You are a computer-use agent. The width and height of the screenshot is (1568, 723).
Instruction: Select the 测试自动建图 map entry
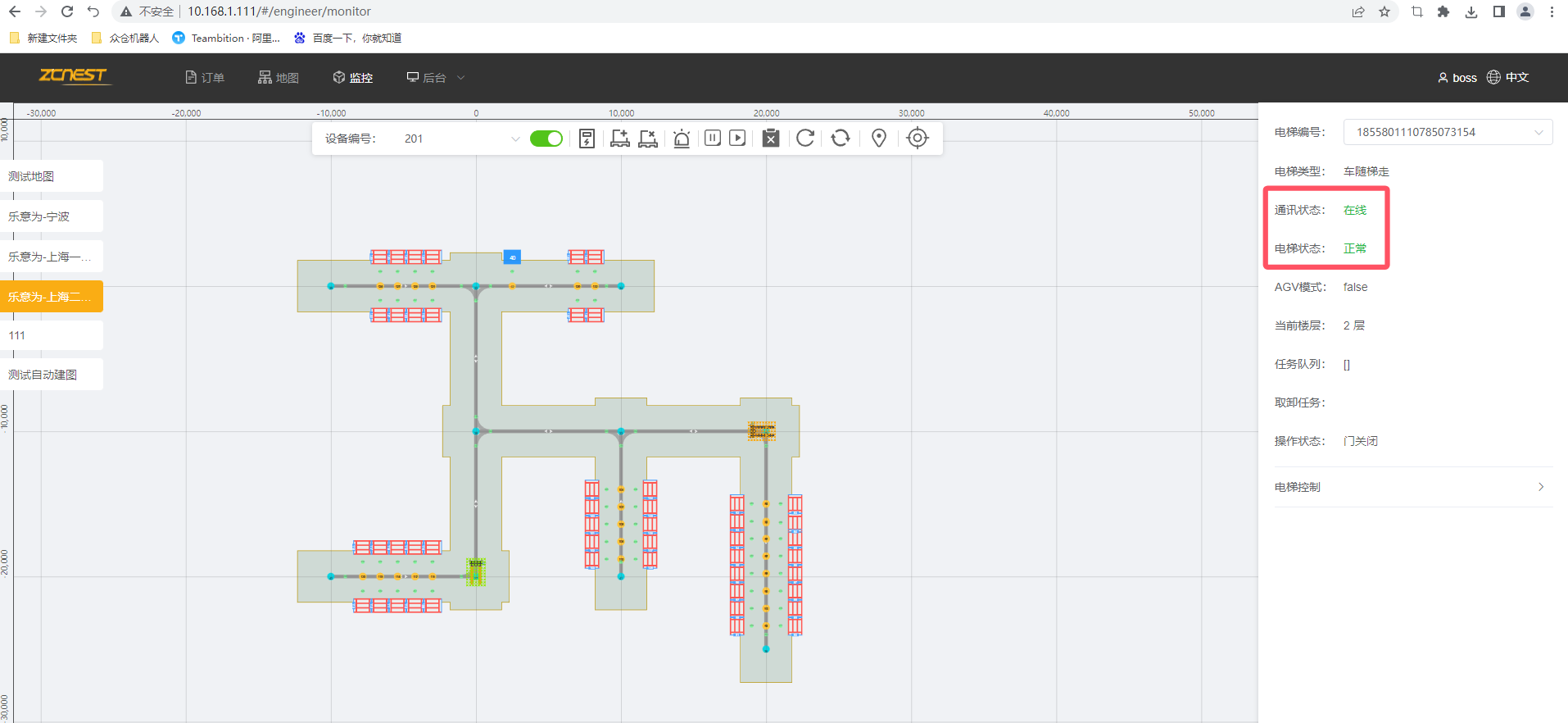click(52, 375)
